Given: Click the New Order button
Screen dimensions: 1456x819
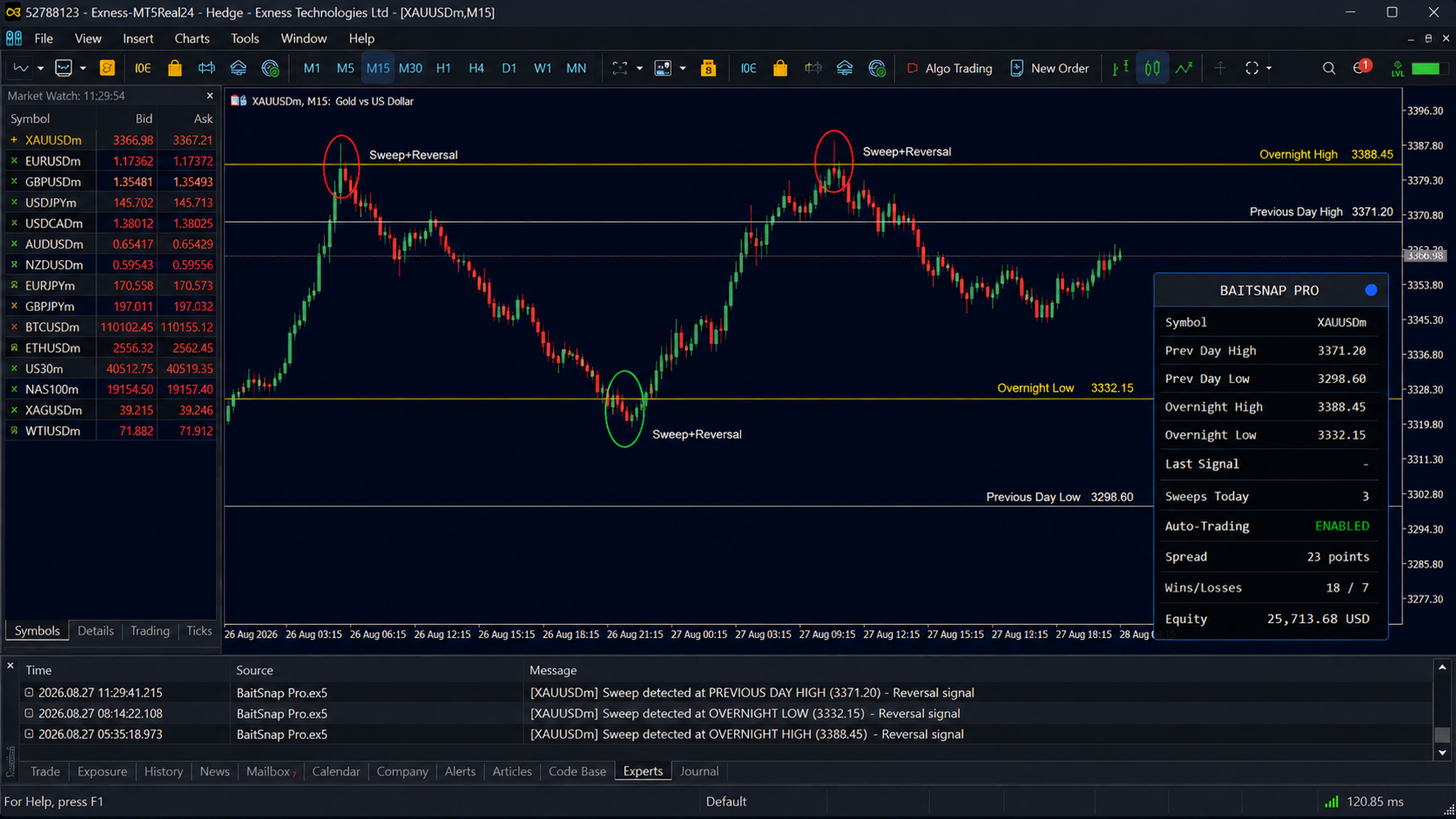Looking at the screenshot, I should [x=1049, y=68].
